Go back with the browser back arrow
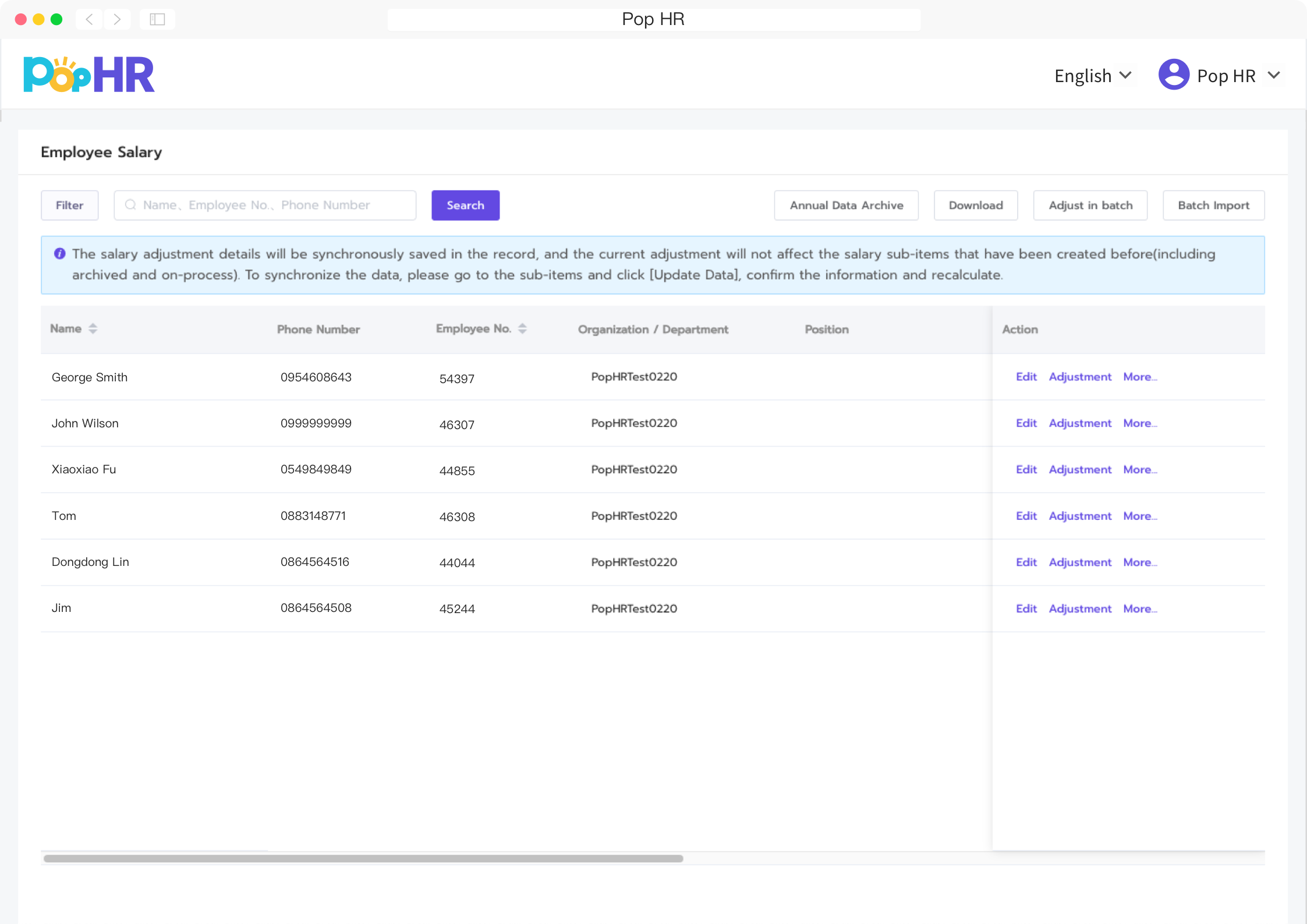This screenshot has height=924, width=1307. point(89,19)
